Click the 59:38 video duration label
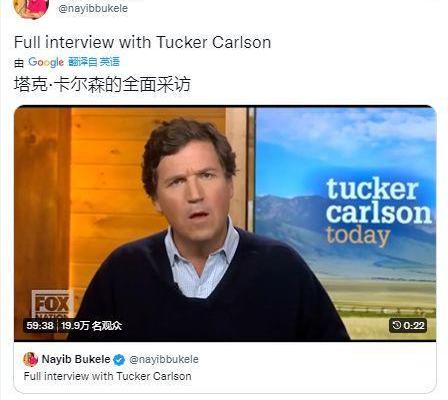448x400 pixels. point(40,325)
